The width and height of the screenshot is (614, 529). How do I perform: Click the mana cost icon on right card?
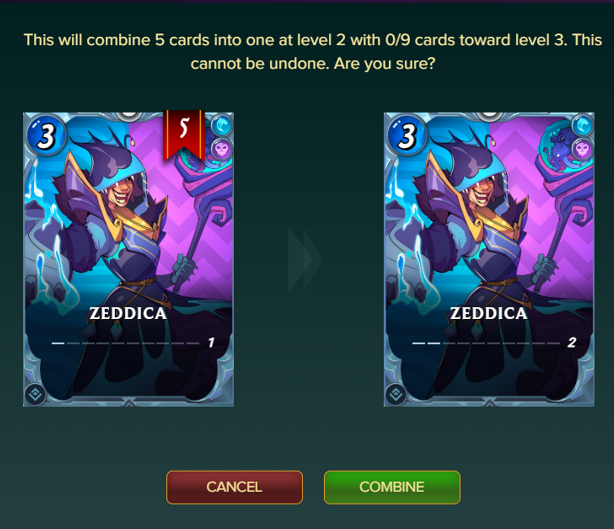407,135
